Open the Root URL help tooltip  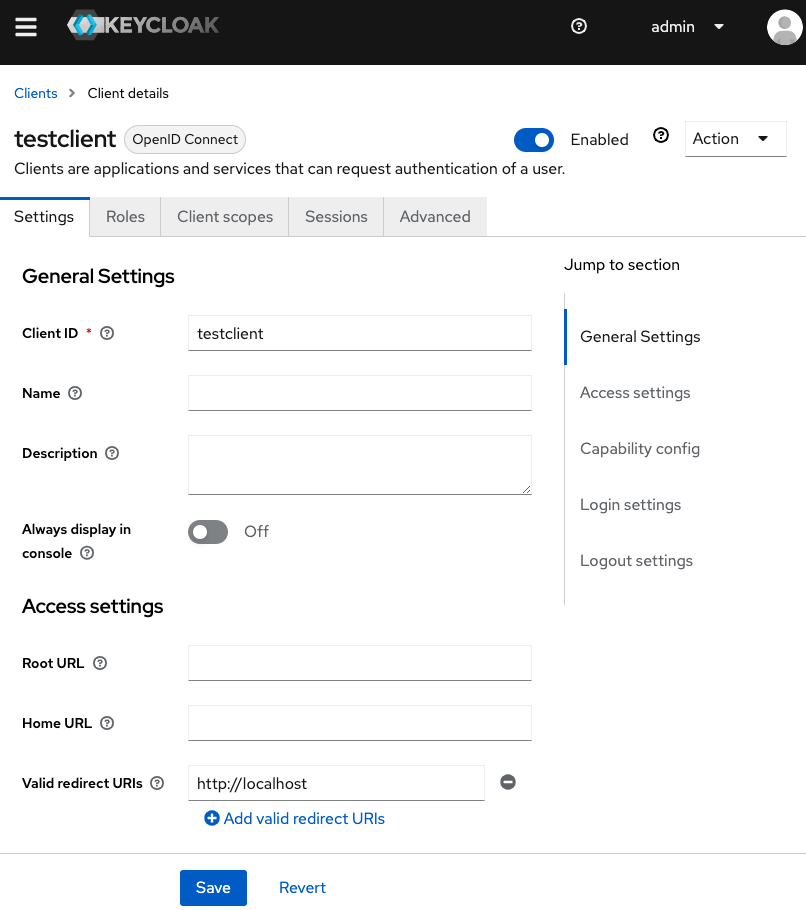[99, 663]
